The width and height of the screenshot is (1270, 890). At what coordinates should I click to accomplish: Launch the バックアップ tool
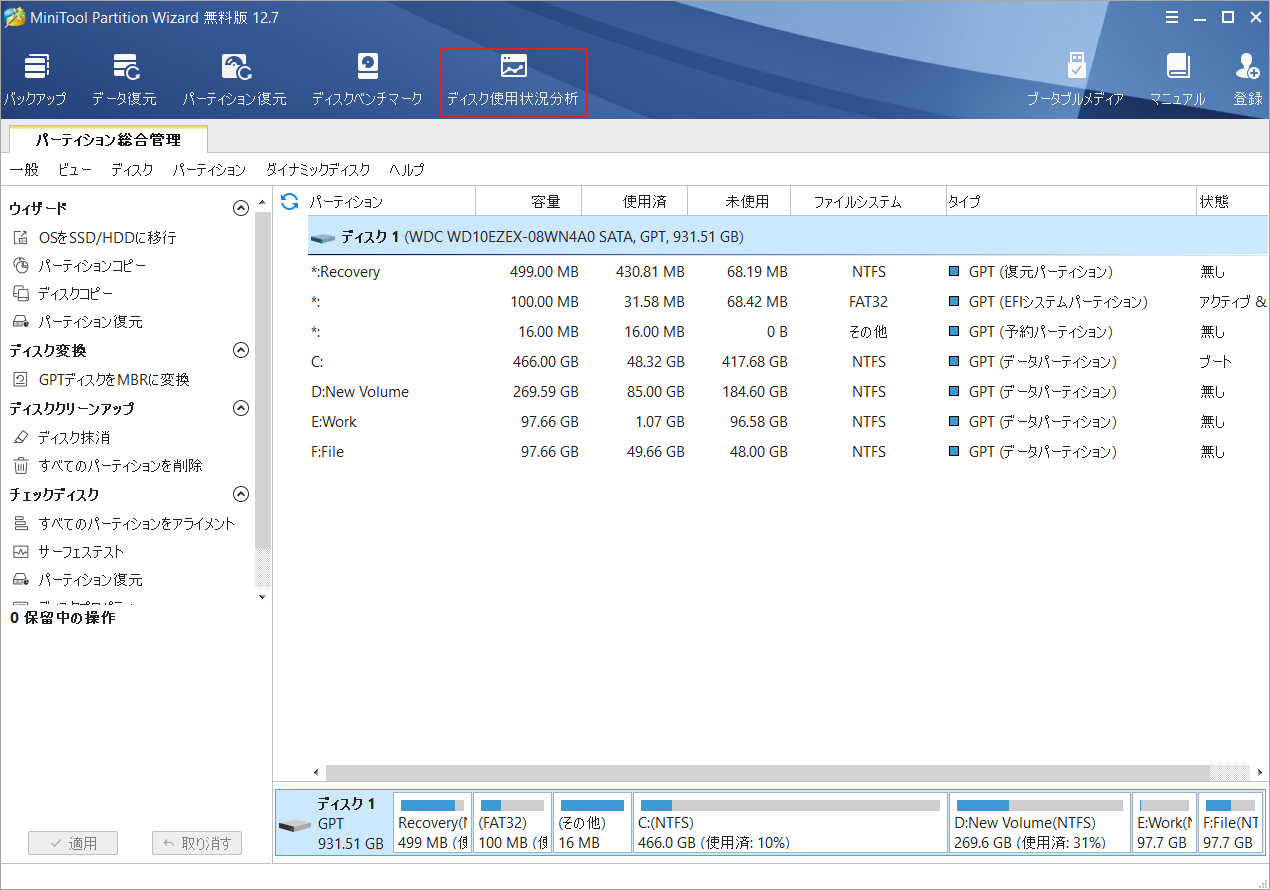[36, 78]
